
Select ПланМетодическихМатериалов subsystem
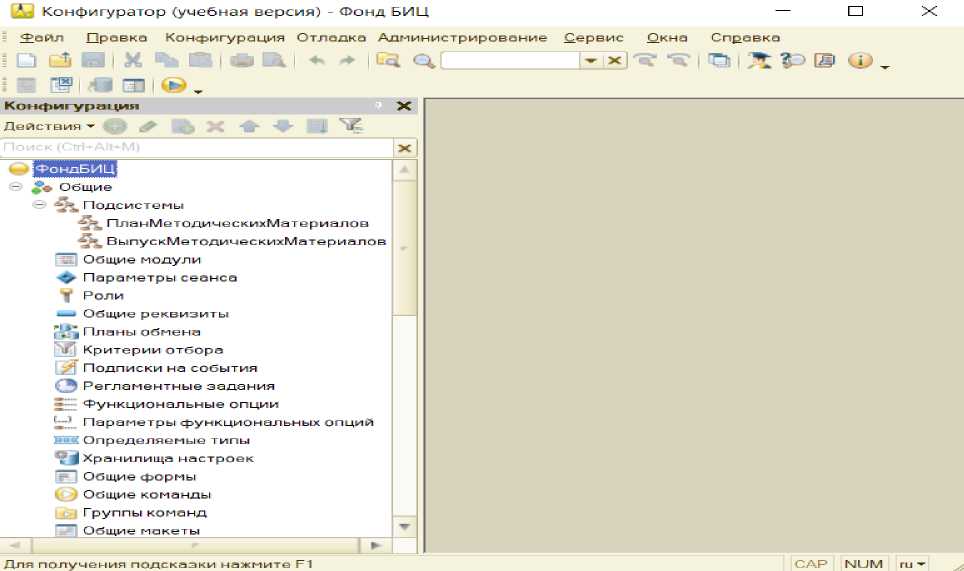click(238, 223)
